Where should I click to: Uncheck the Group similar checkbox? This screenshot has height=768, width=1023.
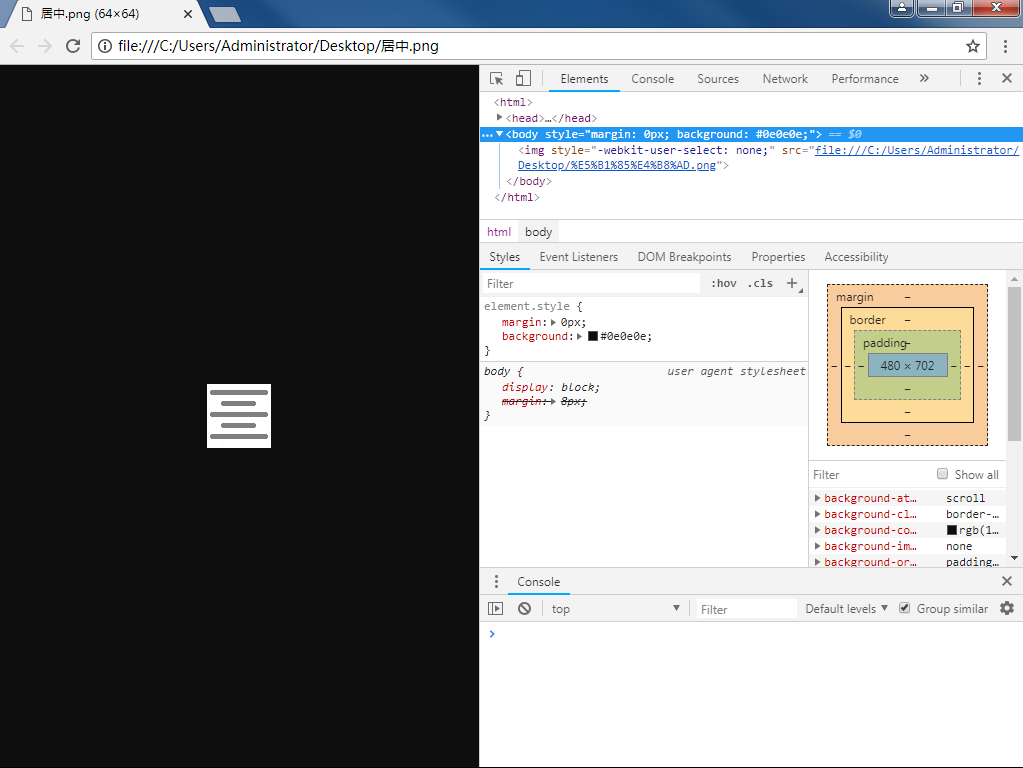(904, 608)
